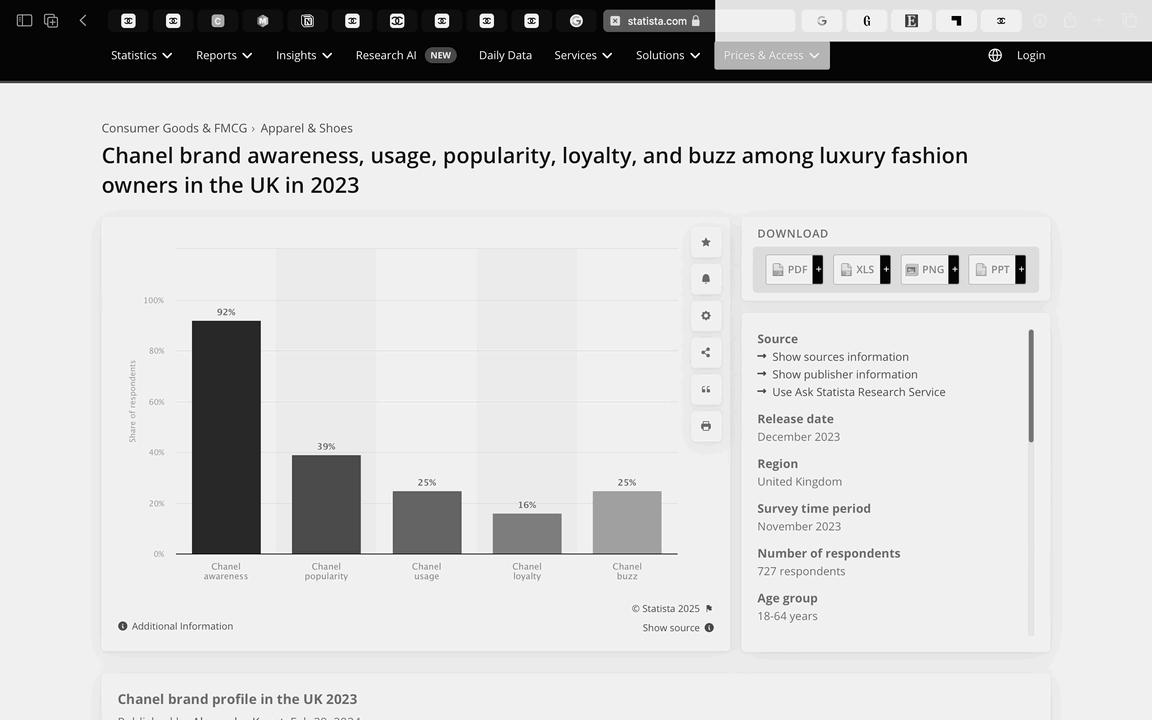Open the Guardian-style bold G tab

click(867, 21)
